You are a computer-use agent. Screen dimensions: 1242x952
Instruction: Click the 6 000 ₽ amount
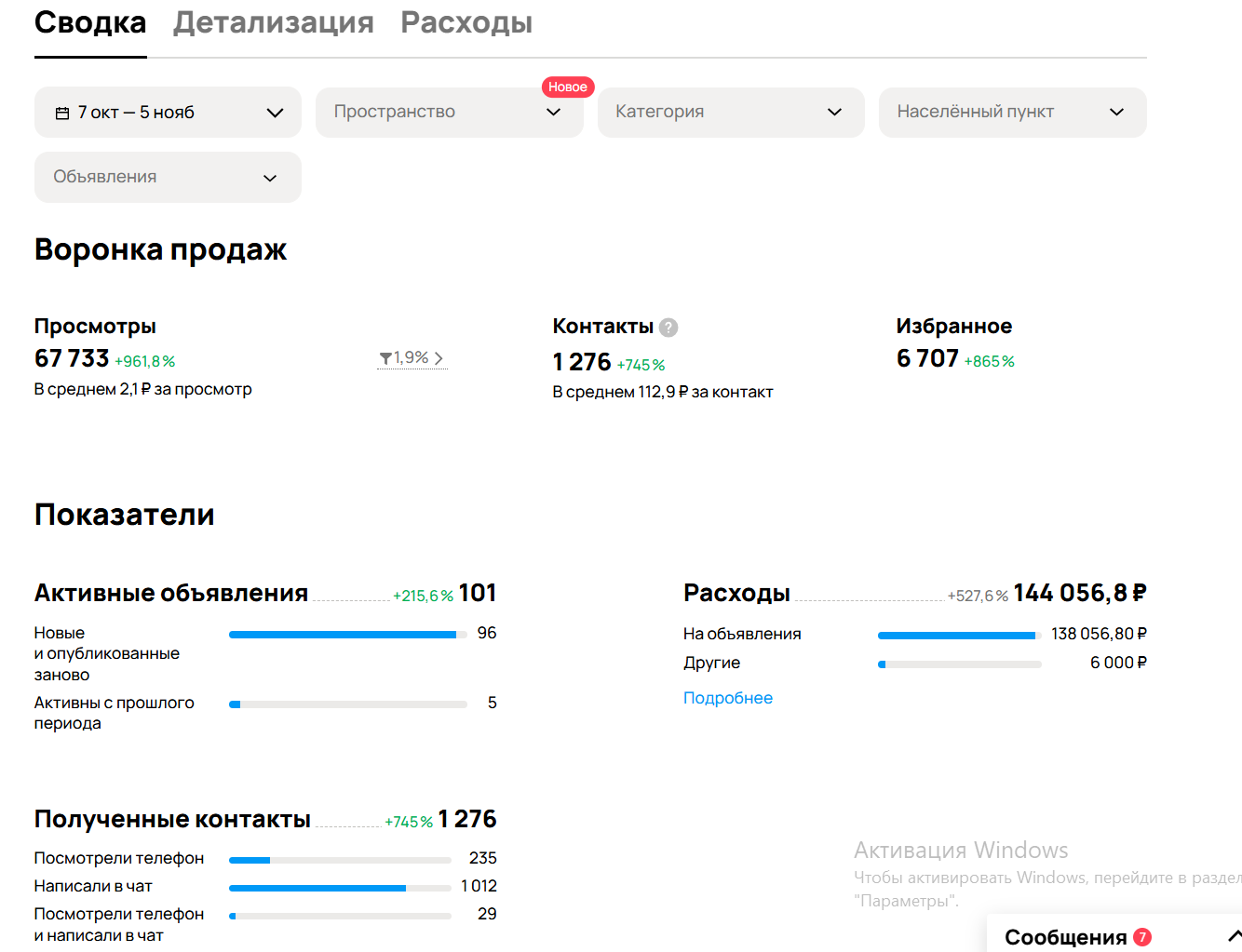tap(1118, 663)
